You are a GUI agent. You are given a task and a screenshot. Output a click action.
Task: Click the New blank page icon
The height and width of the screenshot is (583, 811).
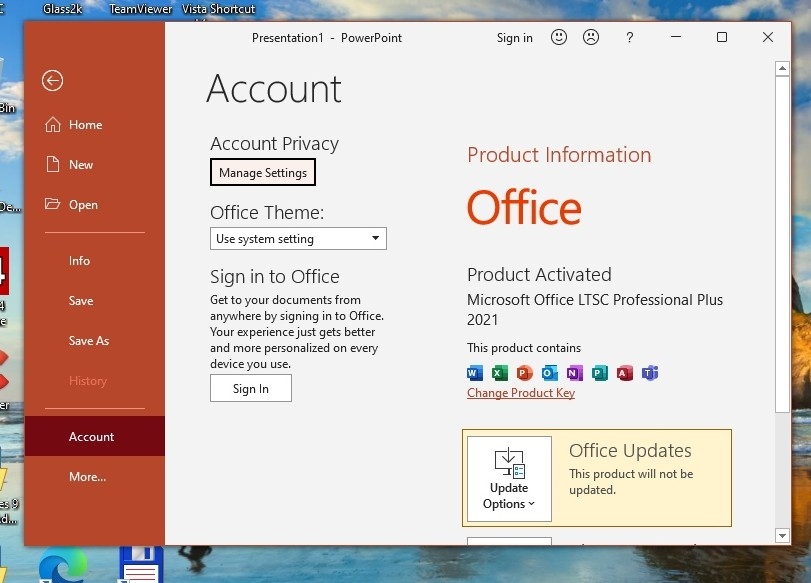click(x=52, y=165)
